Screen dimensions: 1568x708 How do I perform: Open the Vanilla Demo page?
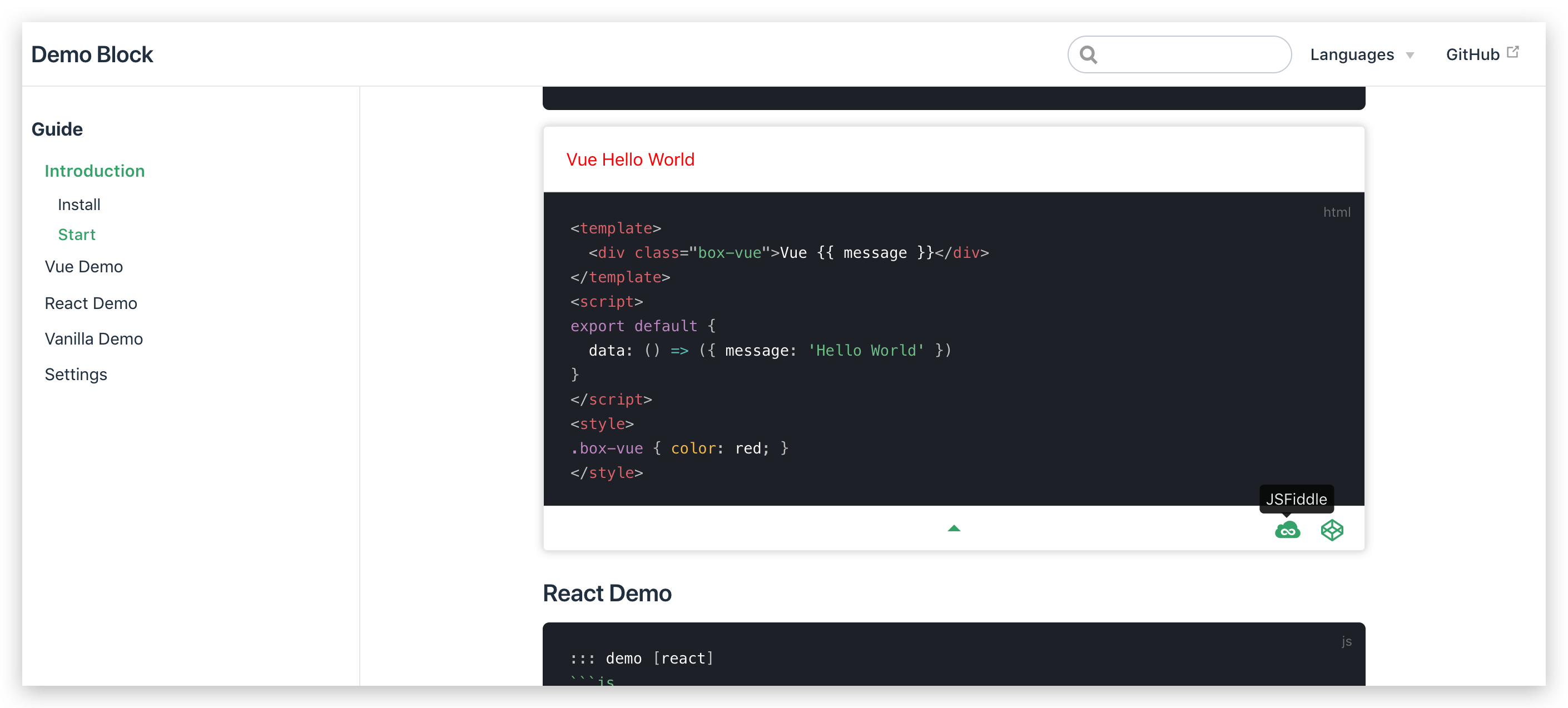(x=94, y=339)
